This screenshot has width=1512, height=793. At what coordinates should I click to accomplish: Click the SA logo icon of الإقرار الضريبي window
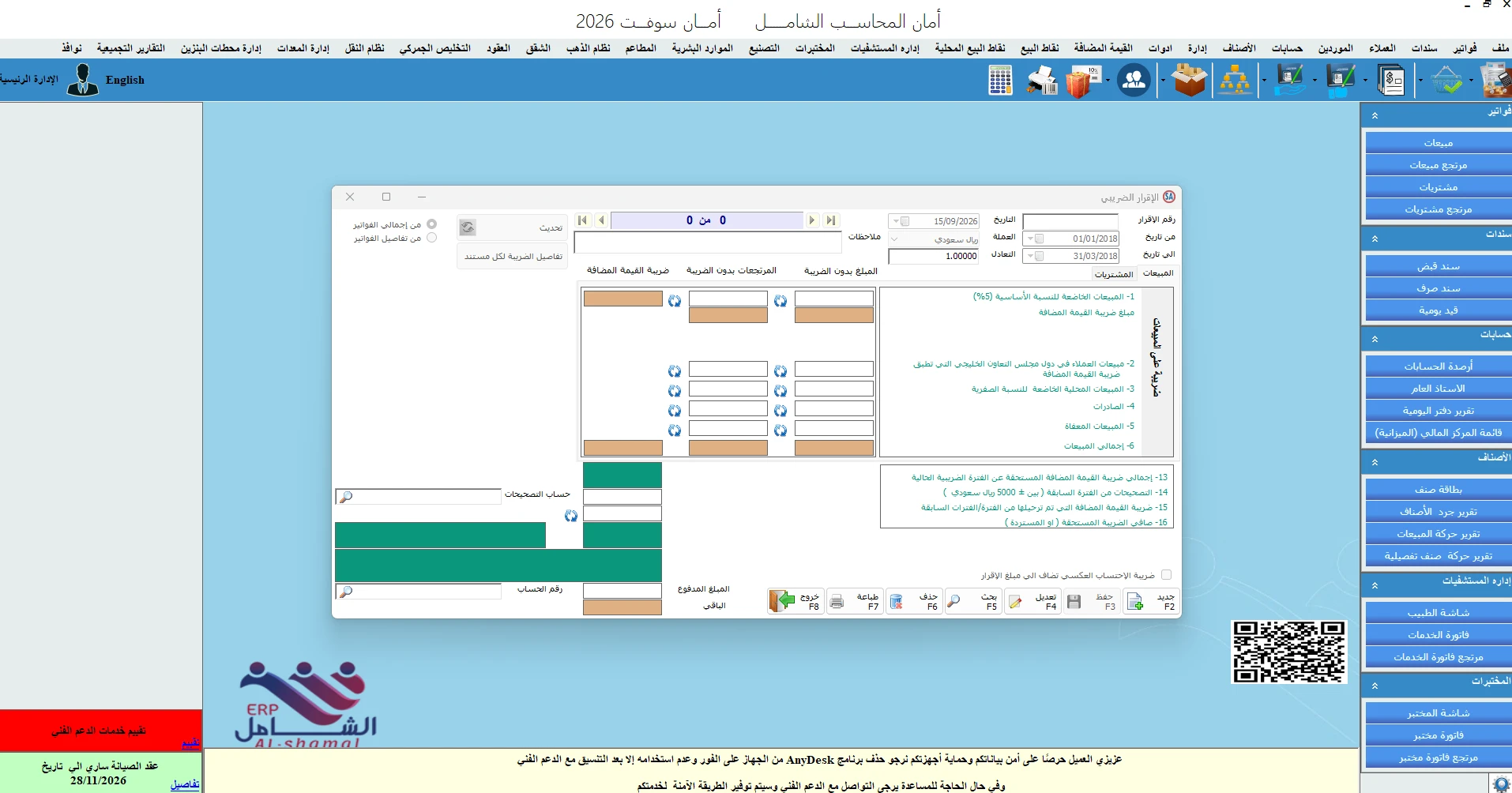pos(1169,197)
